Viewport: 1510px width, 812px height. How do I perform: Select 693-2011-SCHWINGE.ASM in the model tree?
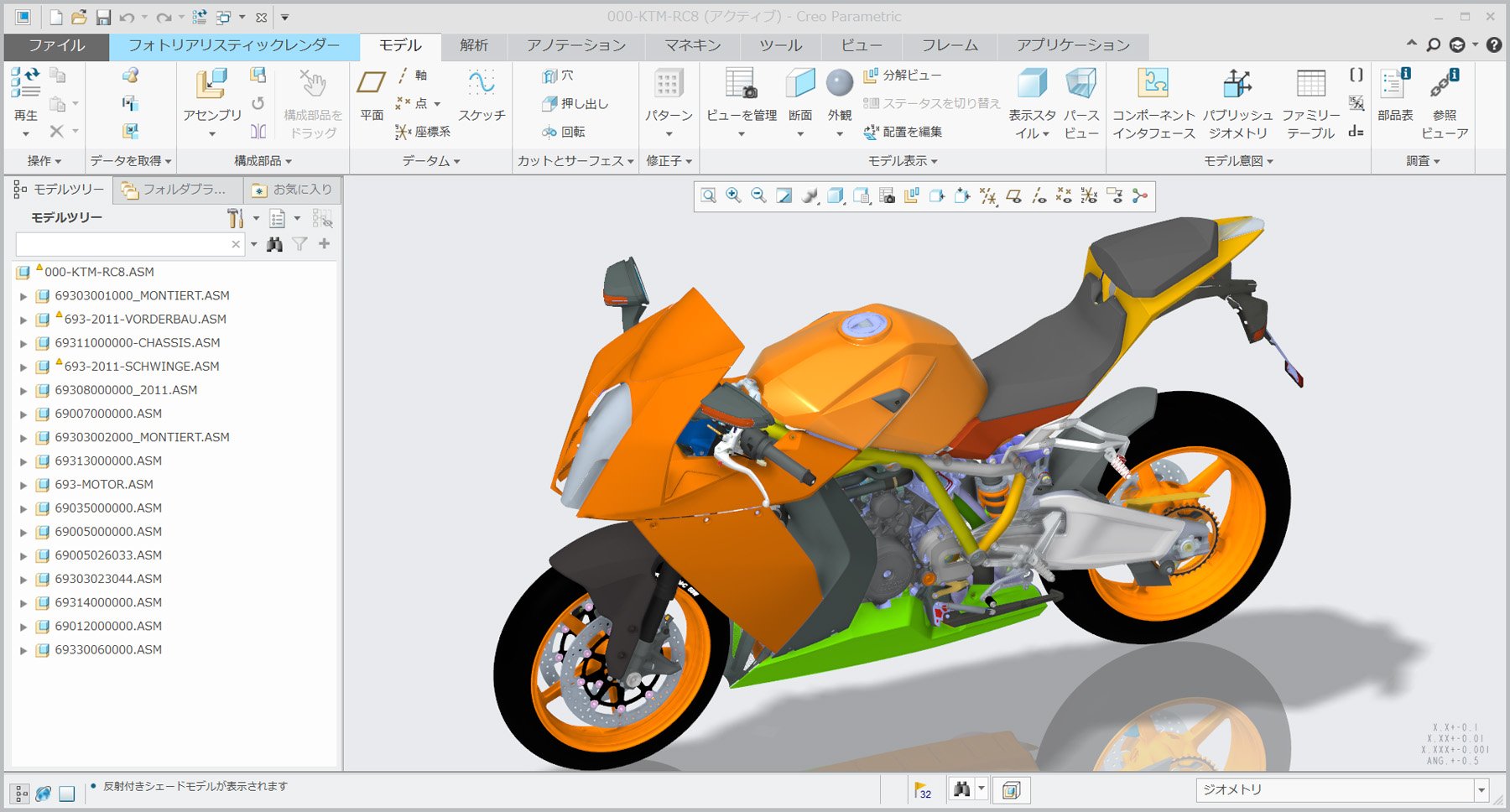pos(142,367)
